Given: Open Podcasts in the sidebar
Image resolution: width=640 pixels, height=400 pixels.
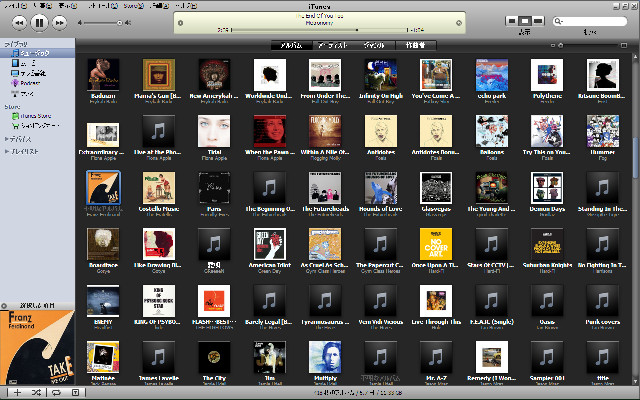Looking at the screenshot, I should pyautogui.click(x=24, y=83).
